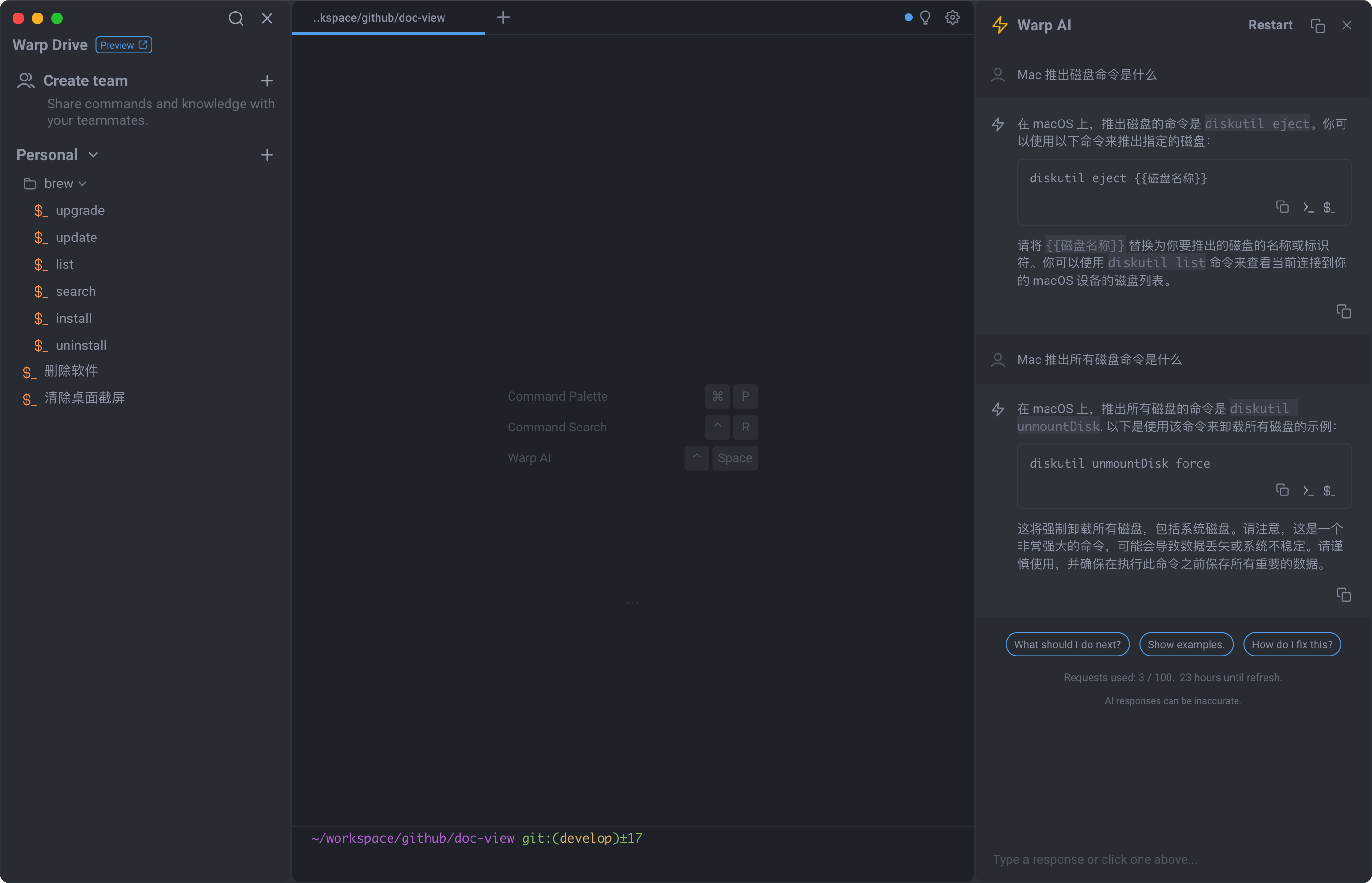Click the Warp AI lightning bolt logo
The image size is (1372, 883).
[x=999, y=25]
